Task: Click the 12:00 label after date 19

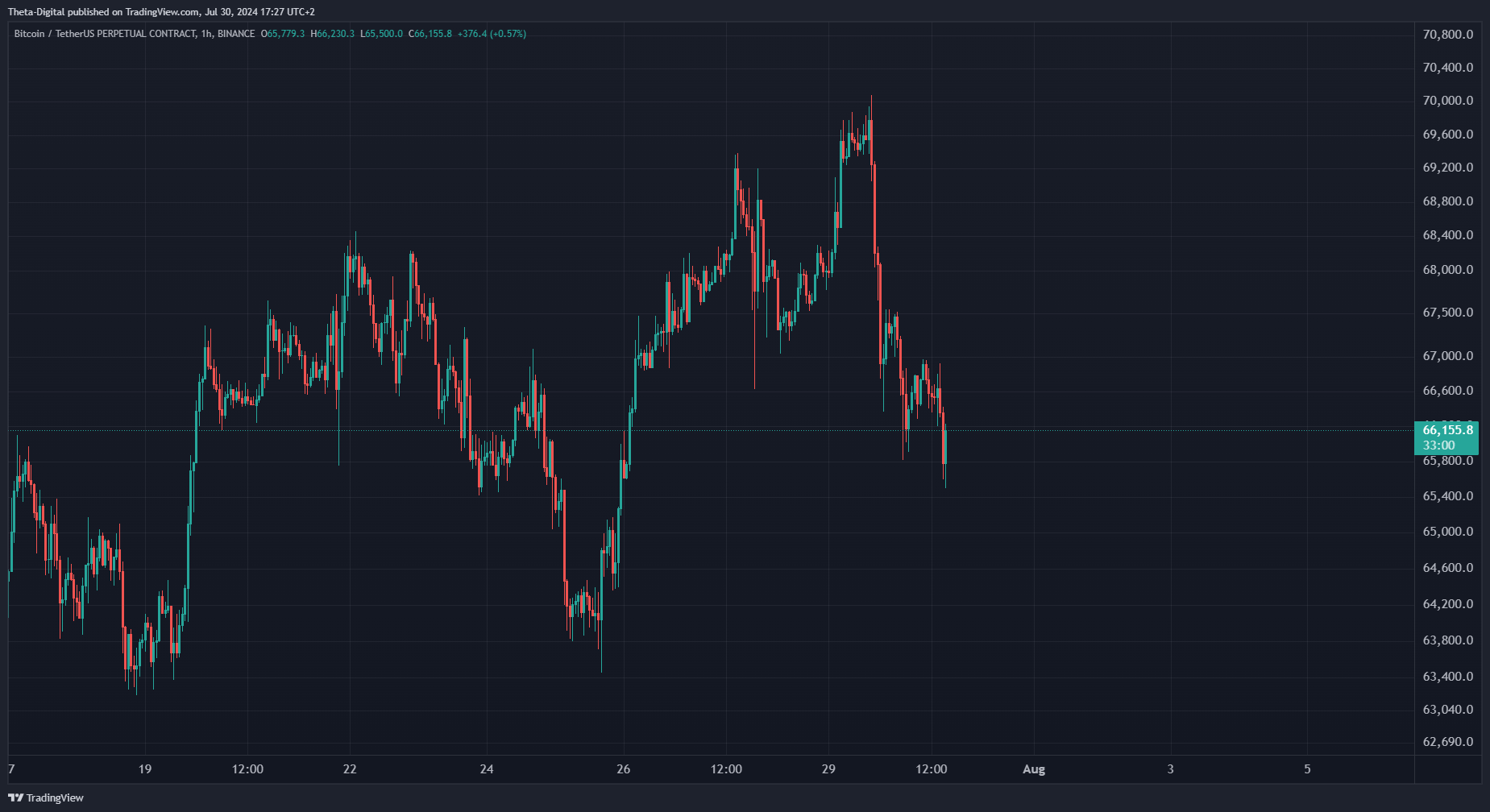Action: pyautogui.click(x=247, y=769)
